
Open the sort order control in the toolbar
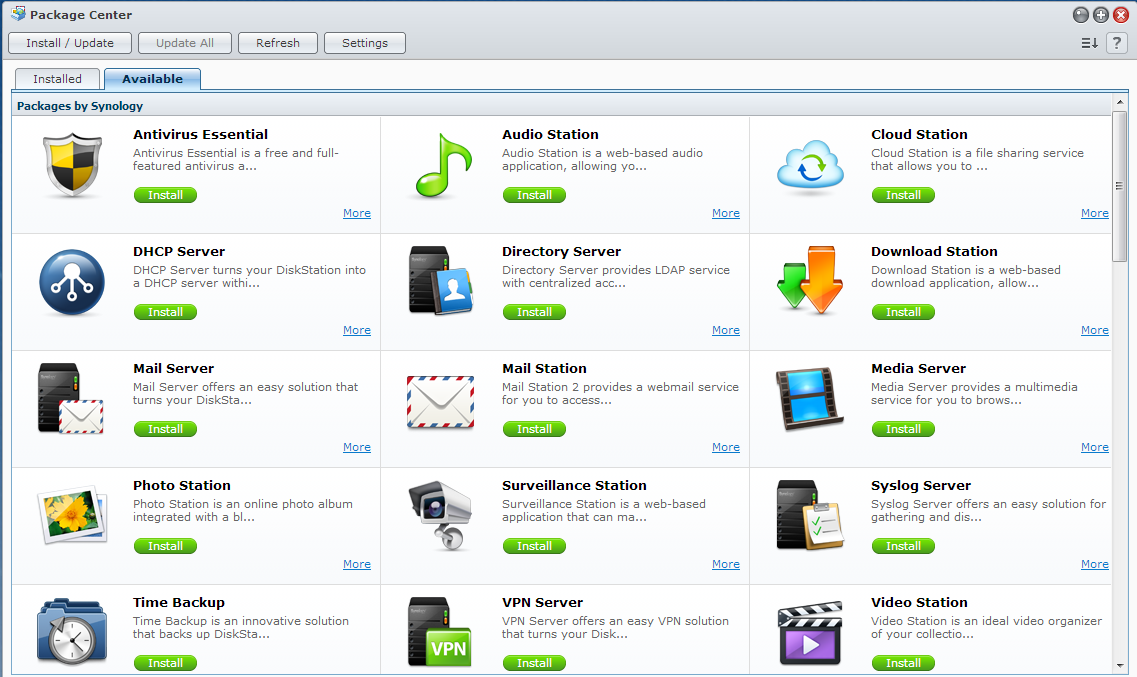pos(1089,43)
